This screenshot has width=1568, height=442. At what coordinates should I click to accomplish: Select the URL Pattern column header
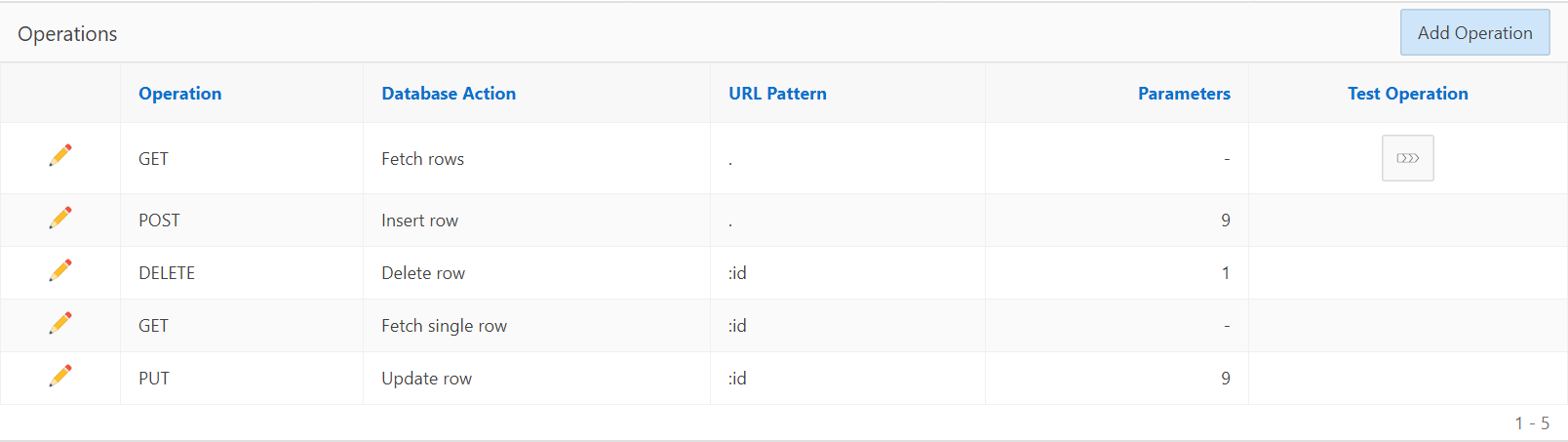click(x=777, y=94)
